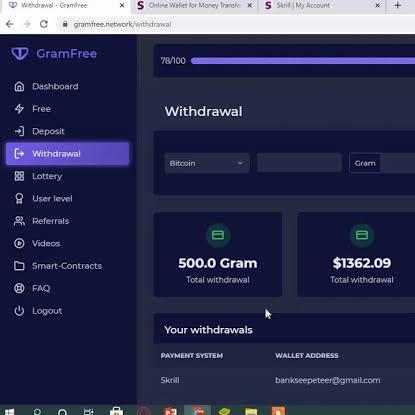The height and width of the screenshot is (415, 415).
Task: Open Microsoft Store from the taskbar
Action: click(116, 411)
